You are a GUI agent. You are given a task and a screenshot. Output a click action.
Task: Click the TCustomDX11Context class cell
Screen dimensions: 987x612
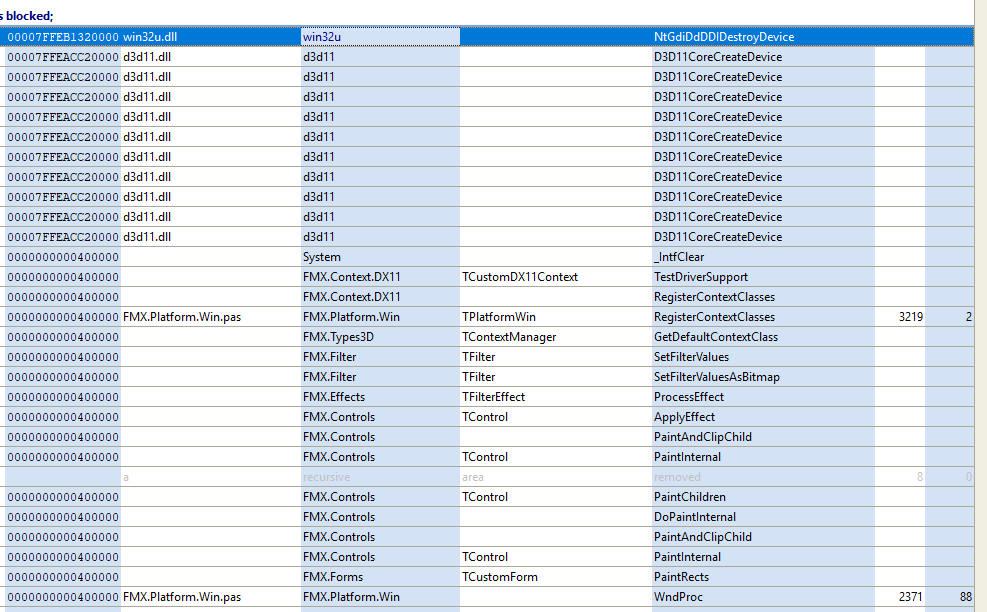pos(556,277)
